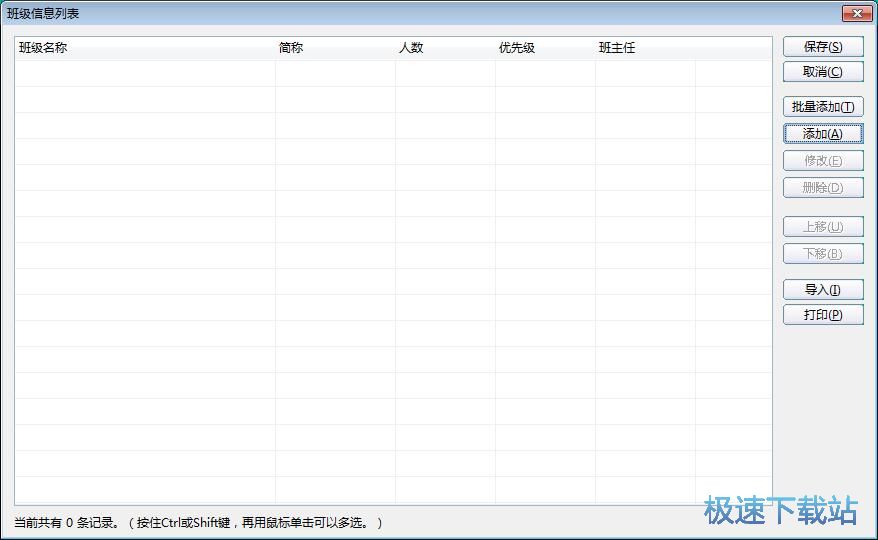Click the 班级名称 column header
Viewport: 878px width, 540px height.
(x=145, y=48)
